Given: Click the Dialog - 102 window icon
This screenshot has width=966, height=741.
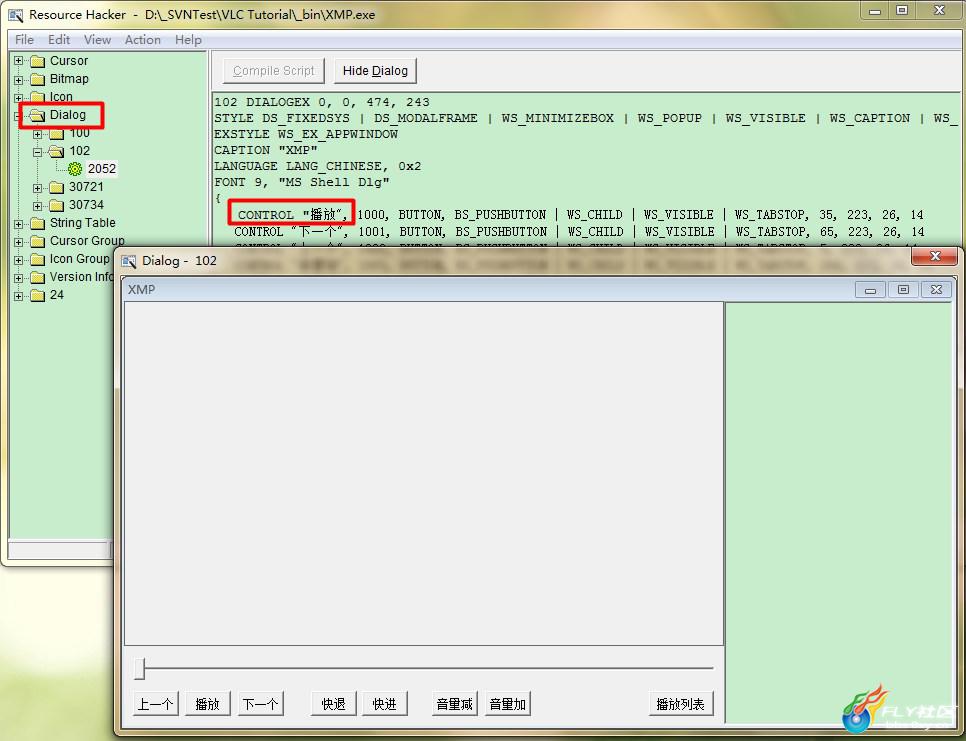Looking at the screenshot, I should [x=129, y=261].
